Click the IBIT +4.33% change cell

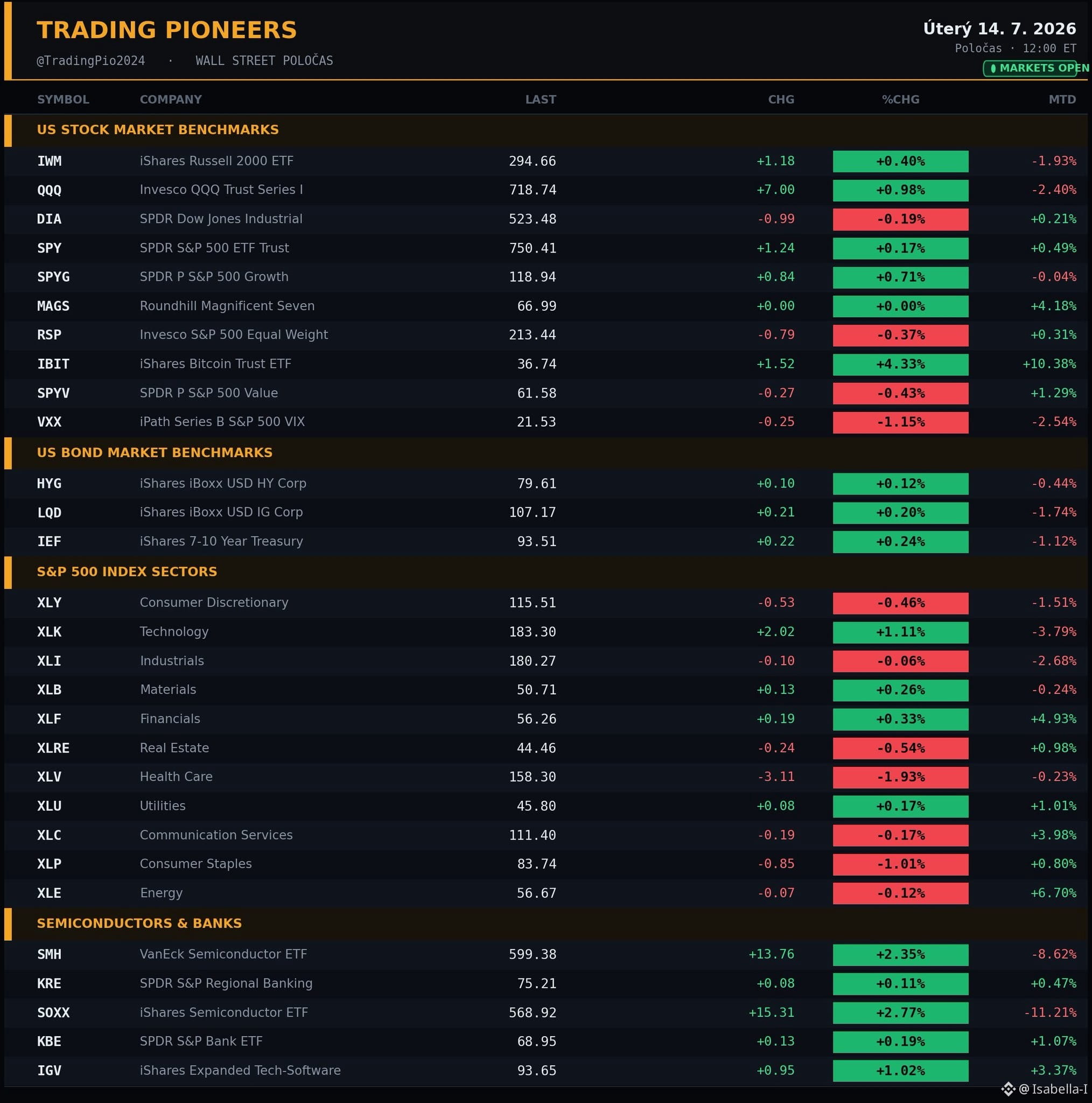click(x=901, y=364)
